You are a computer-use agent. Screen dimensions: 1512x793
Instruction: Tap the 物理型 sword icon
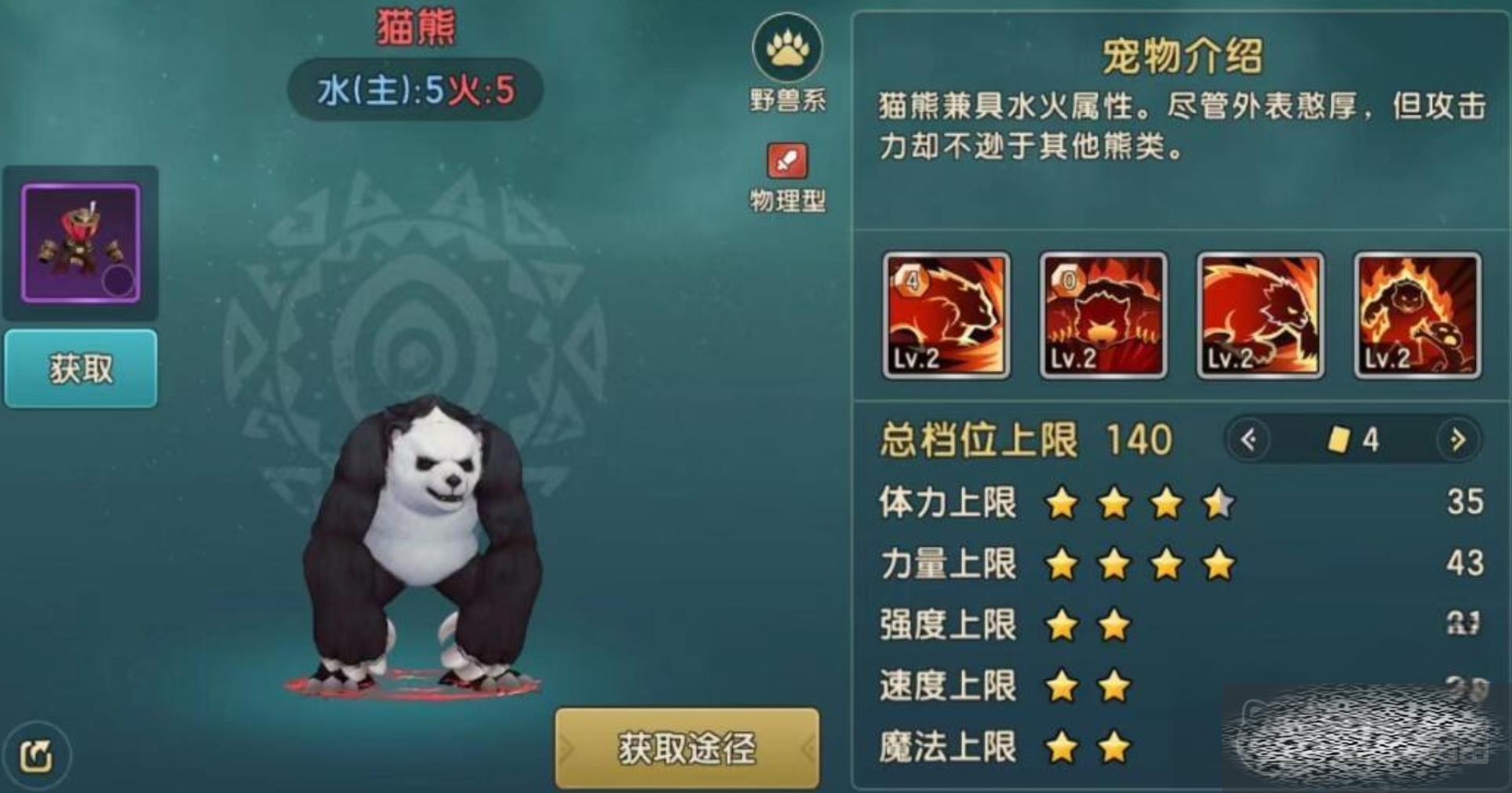click(787, 162)
